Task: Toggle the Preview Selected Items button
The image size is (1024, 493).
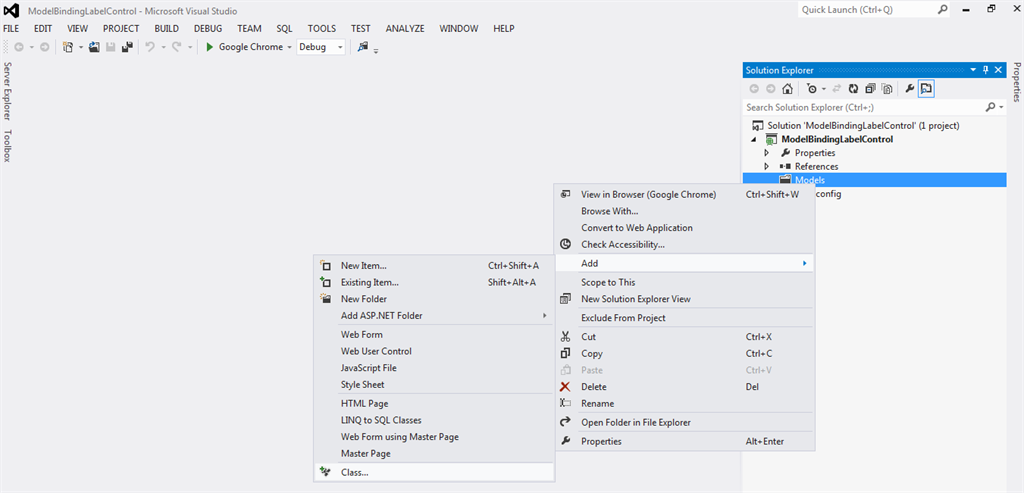Action: [926, 88]
